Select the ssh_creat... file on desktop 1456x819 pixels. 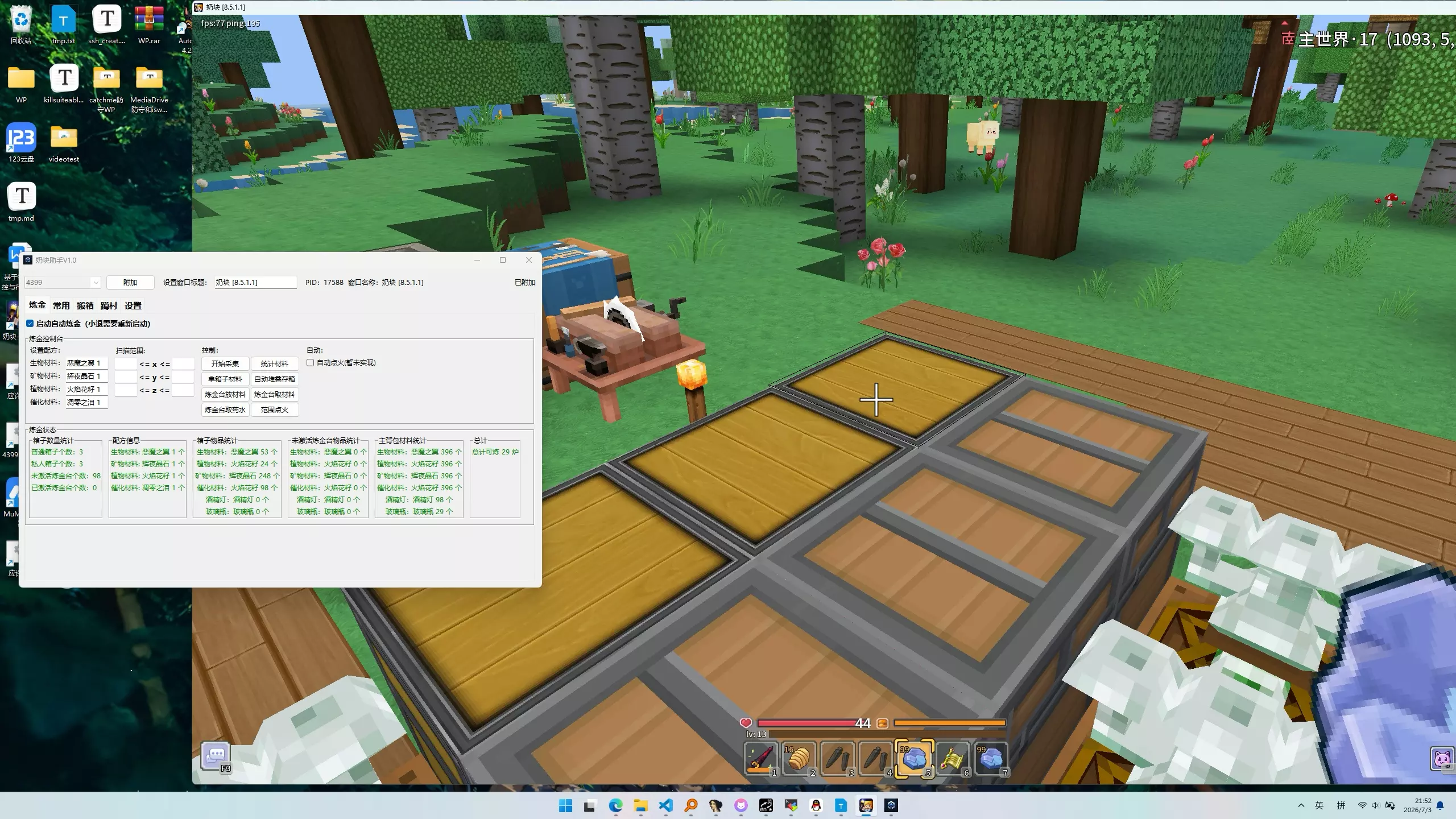106,25
